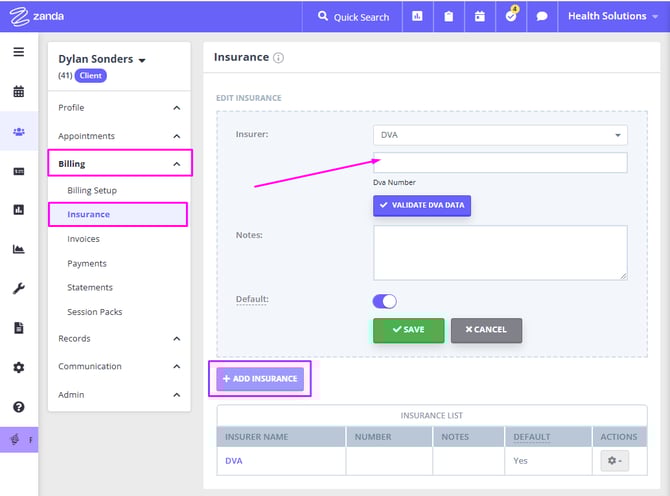Click the Insurance info icon

(x=278, y=58)
